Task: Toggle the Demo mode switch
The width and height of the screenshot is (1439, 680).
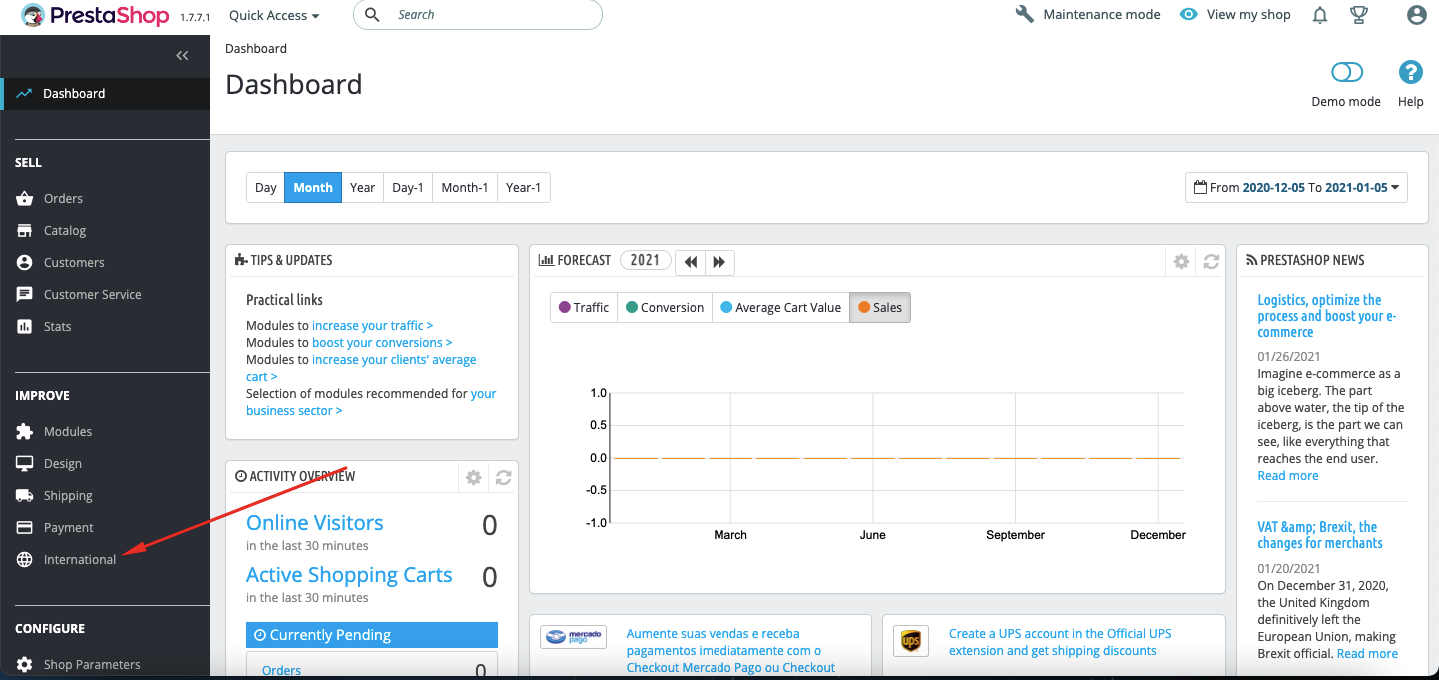Action: coord(1347,72)
